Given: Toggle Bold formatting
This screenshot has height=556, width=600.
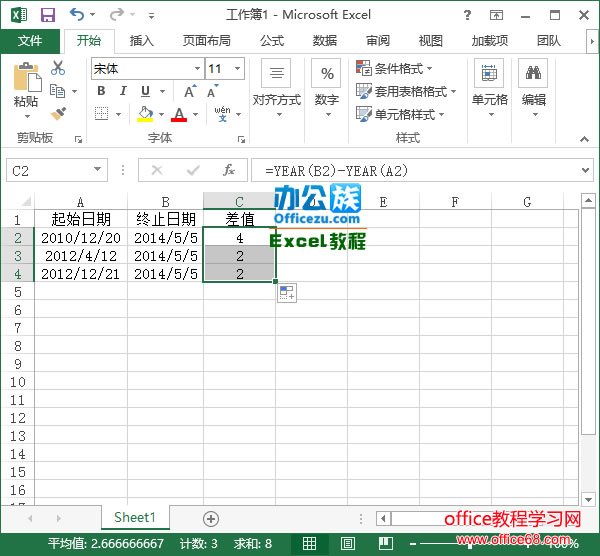Looking at the screenshot, I should [101, 91].
